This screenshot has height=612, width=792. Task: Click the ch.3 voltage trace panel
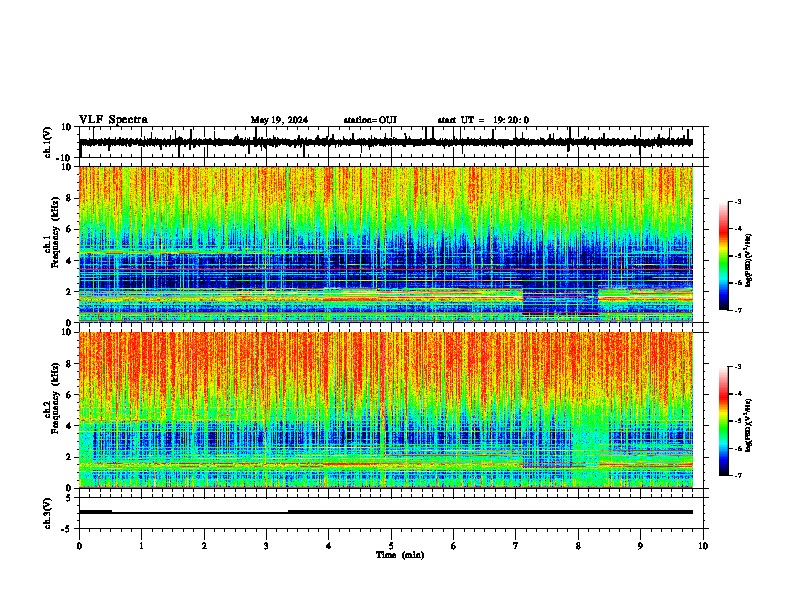coord(391,513)
